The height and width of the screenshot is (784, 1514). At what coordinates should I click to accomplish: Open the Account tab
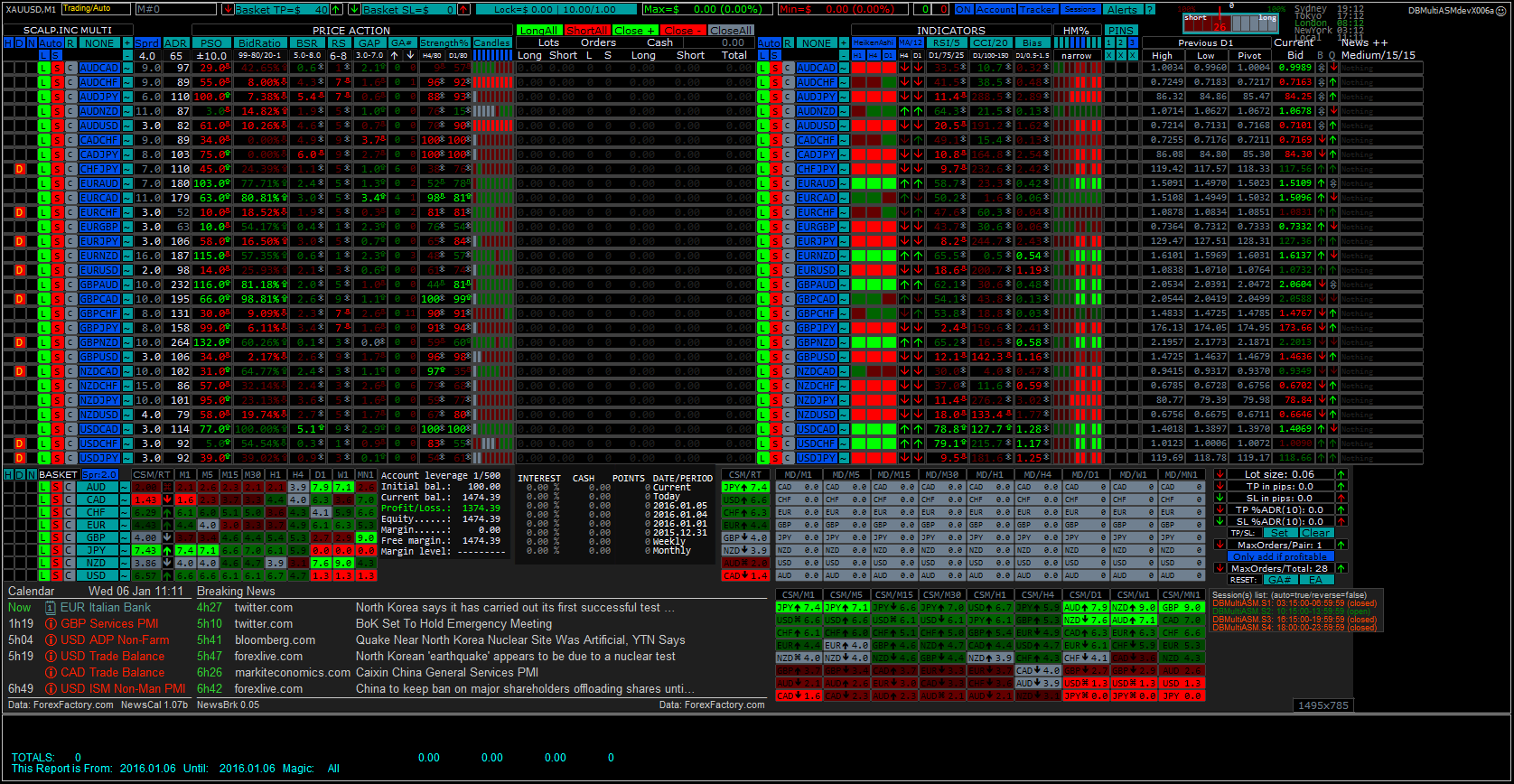click(995, 9)
